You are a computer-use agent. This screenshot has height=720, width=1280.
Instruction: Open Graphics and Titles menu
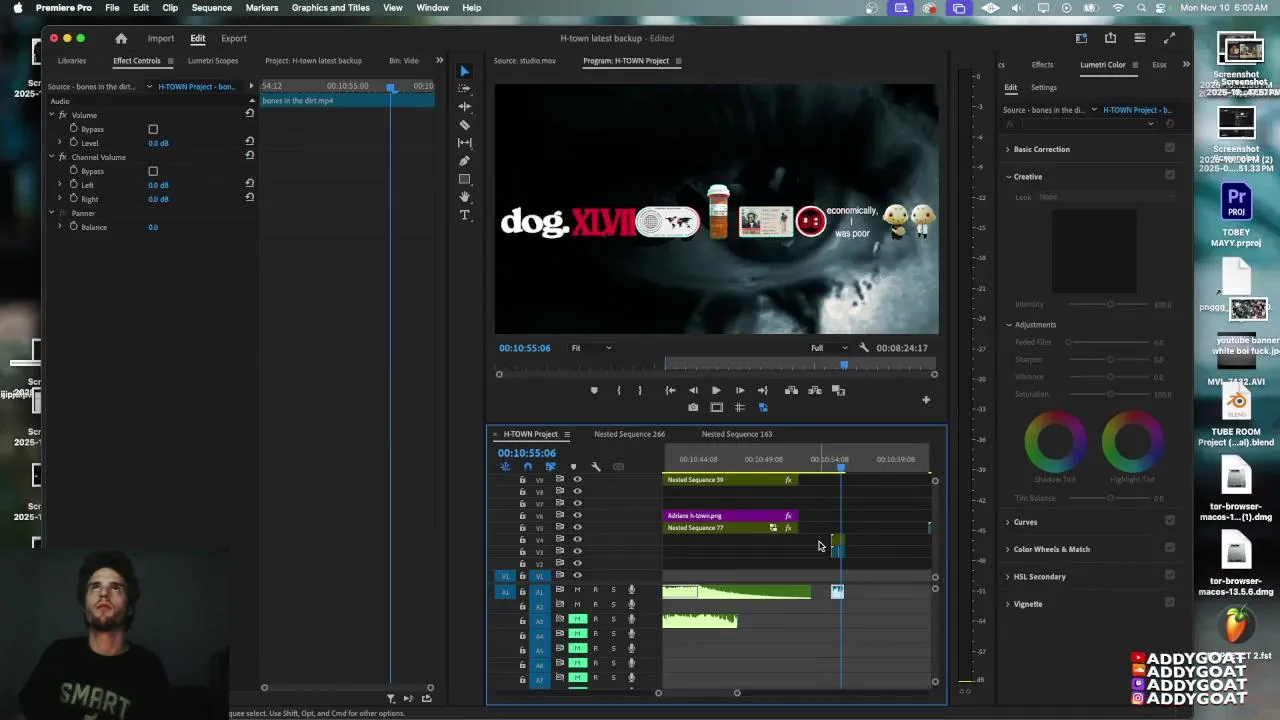(x=330, y=7)
